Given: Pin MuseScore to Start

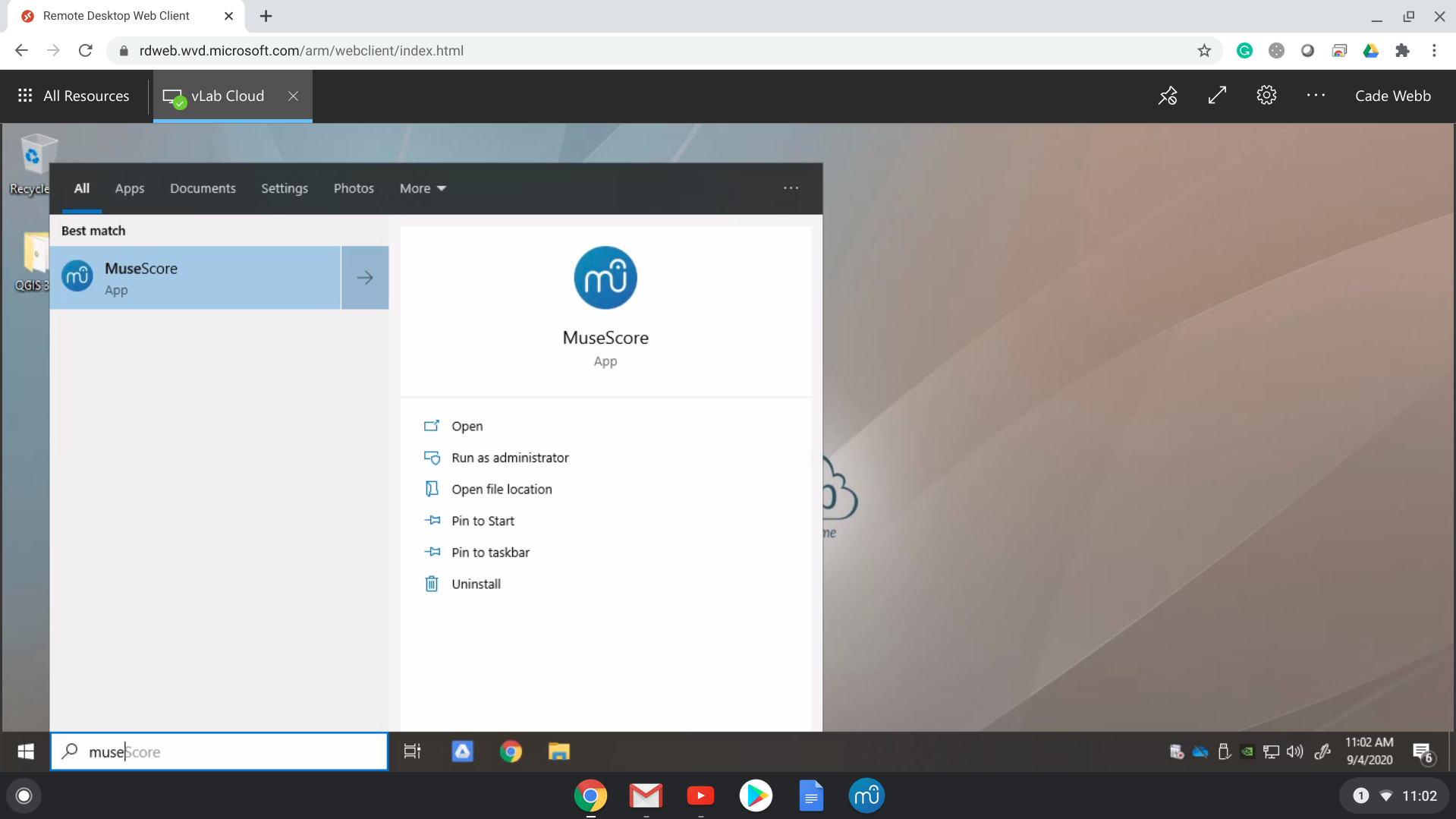Looking at the screenshot, I should [469, 521].
